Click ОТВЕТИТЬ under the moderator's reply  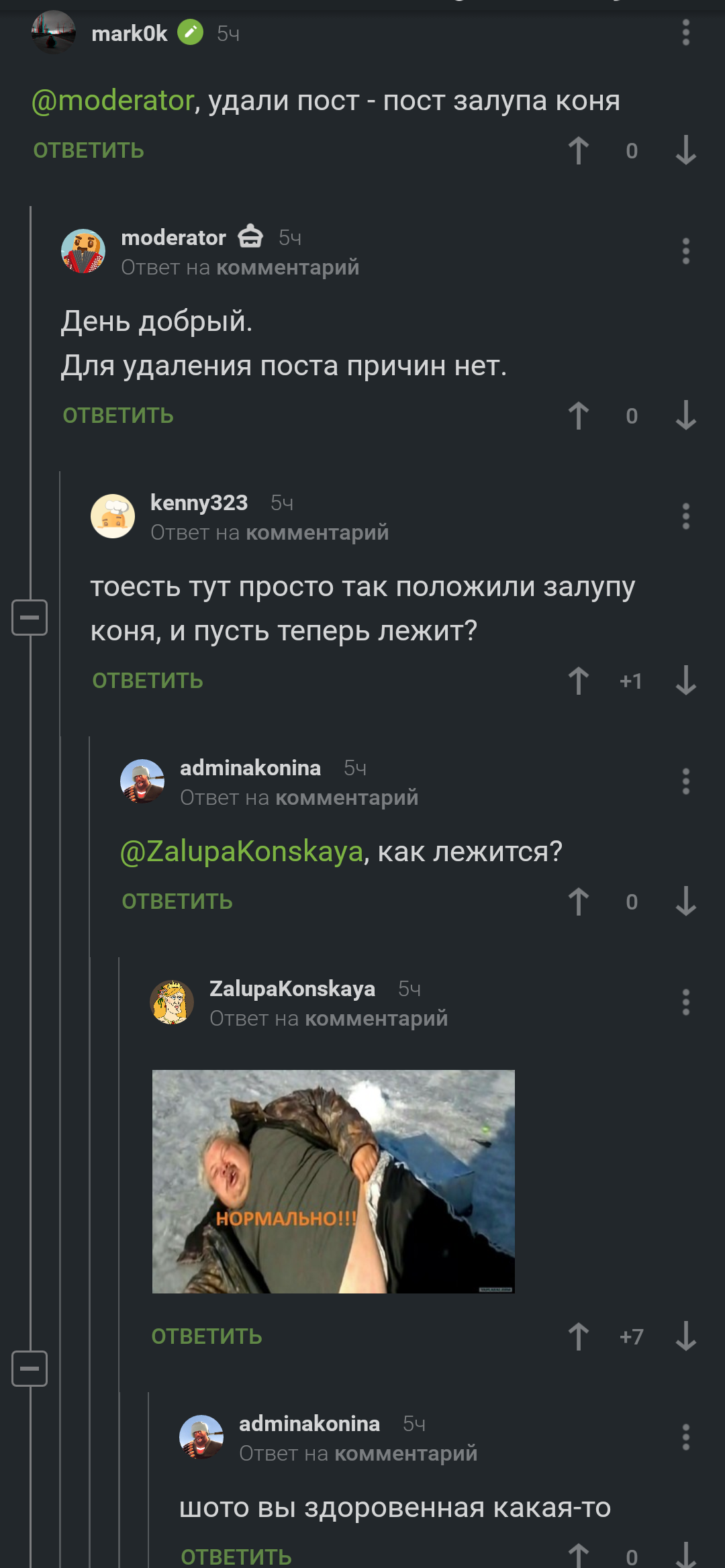(118, 415)
